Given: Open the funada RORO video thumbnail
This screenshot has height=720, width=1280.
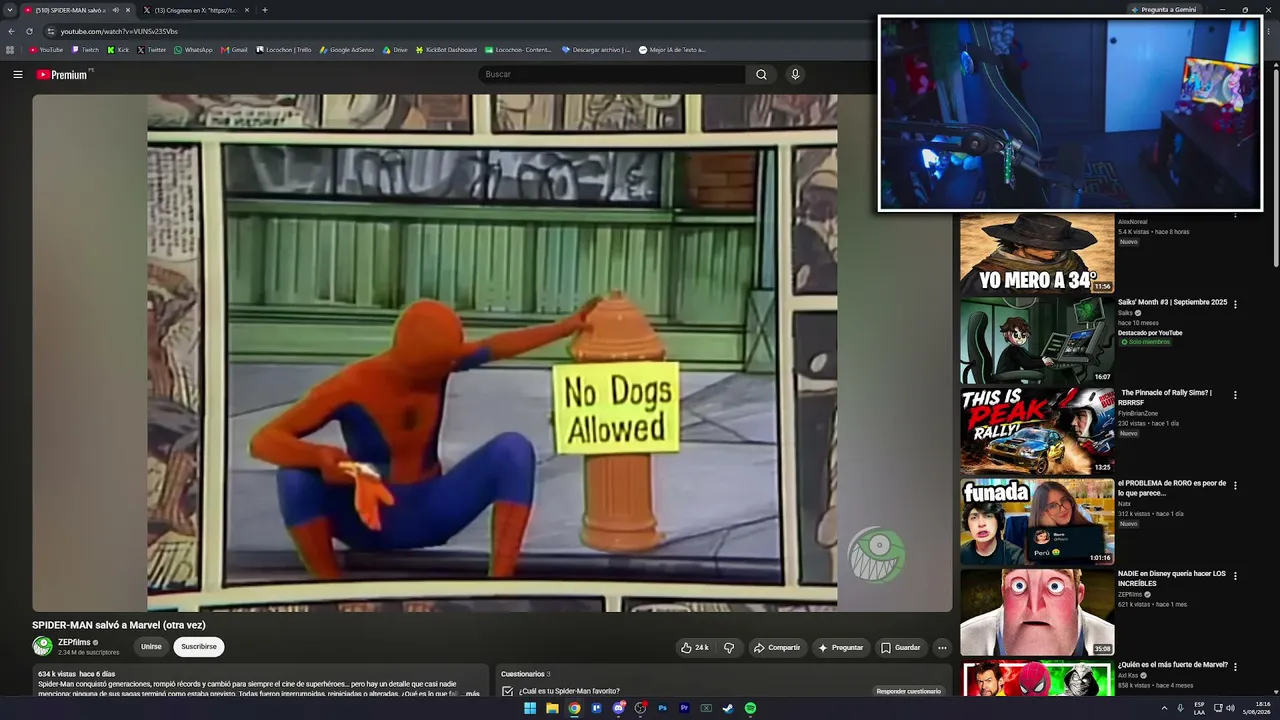Looking at the screenshot, I should pos(1037,522).
